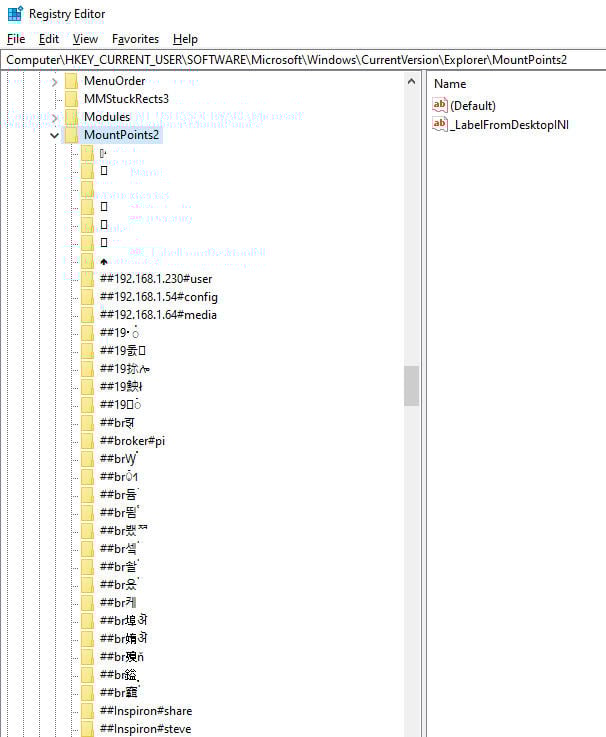Viewport: 606px width, 737px height.
Task: Click folder icon of ##broker#pi
Action: [x=87, y=441]
